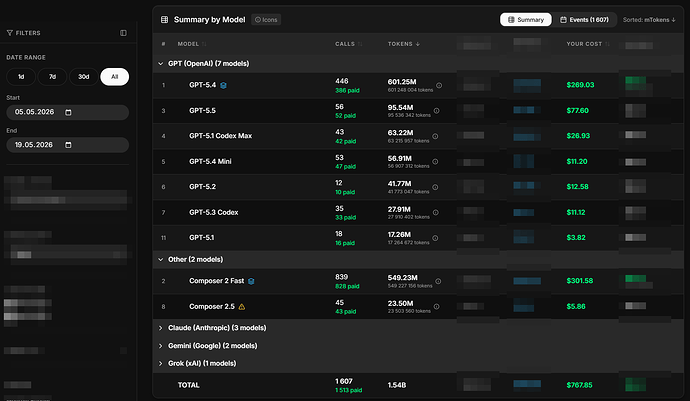The width and height of the screenshot is (690, 401).
Task: Open the End date calendar picker icon
Action: 68,145
